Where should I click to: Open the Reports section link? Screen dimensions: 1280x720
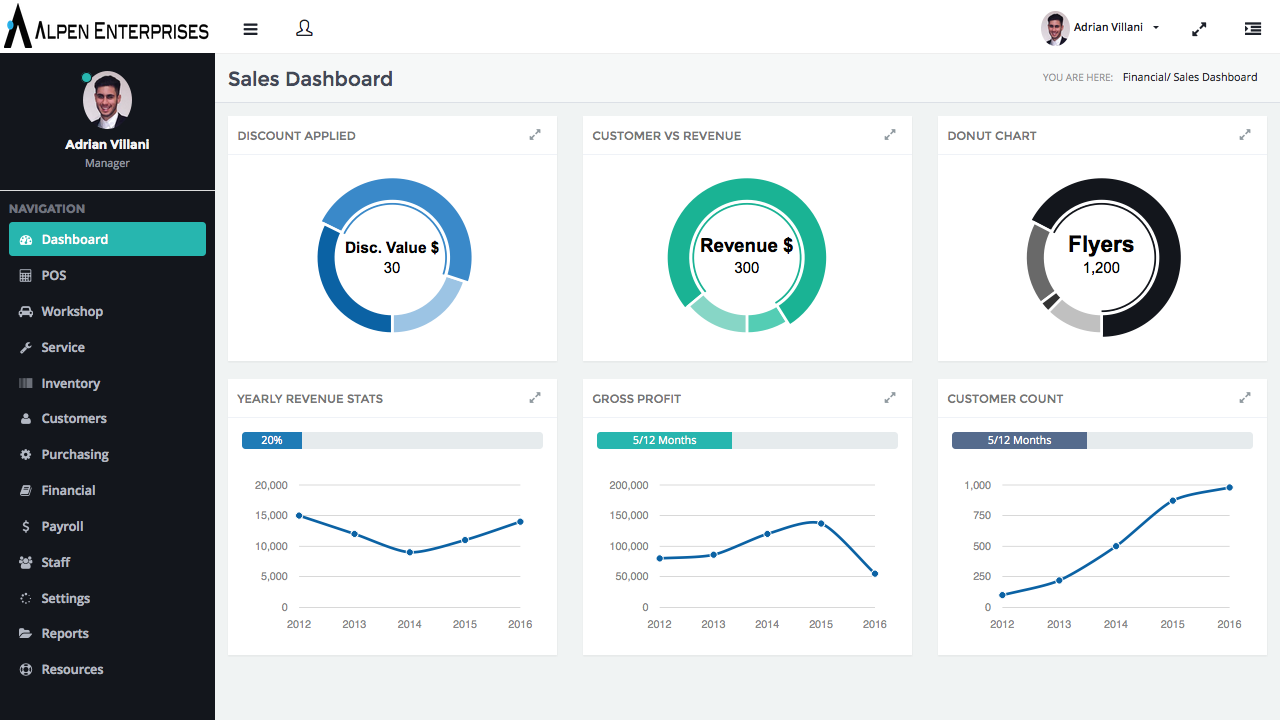click(65, 633)
